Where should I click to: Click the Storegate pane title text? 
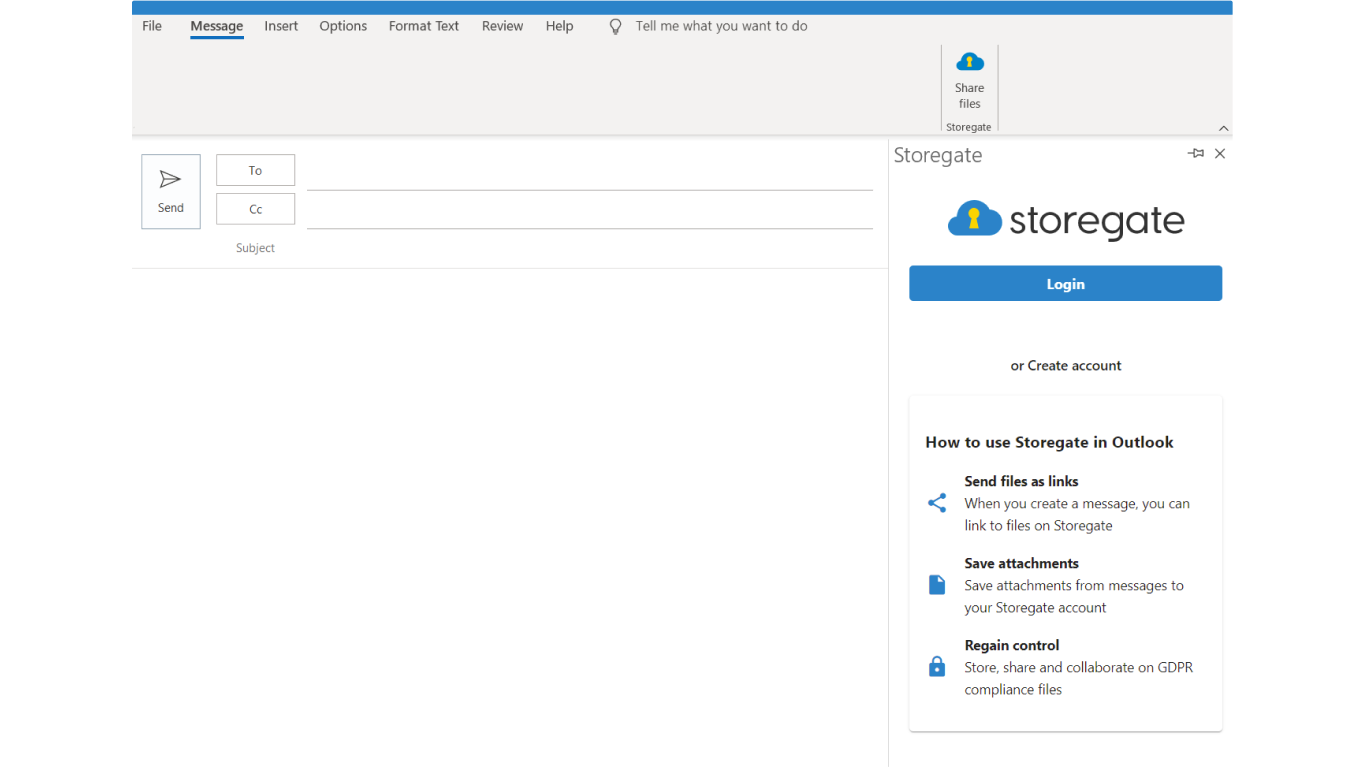tap(938, 155)
